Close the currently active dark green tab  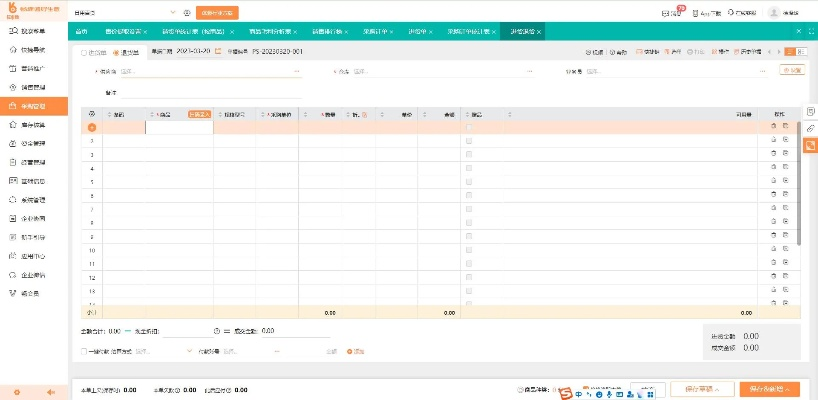click(x=539, y=32)
